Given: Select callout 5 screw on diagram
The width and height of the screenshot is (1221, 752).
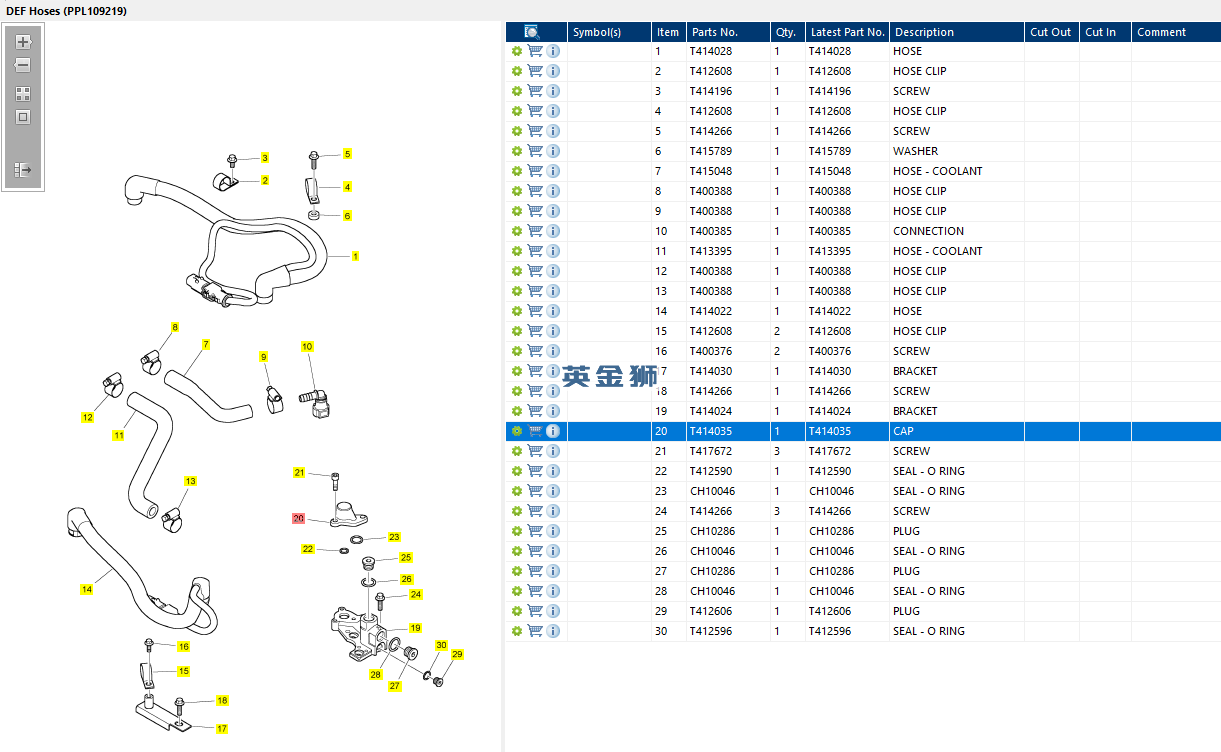Looking at the screenshot, I should [347, 154].
